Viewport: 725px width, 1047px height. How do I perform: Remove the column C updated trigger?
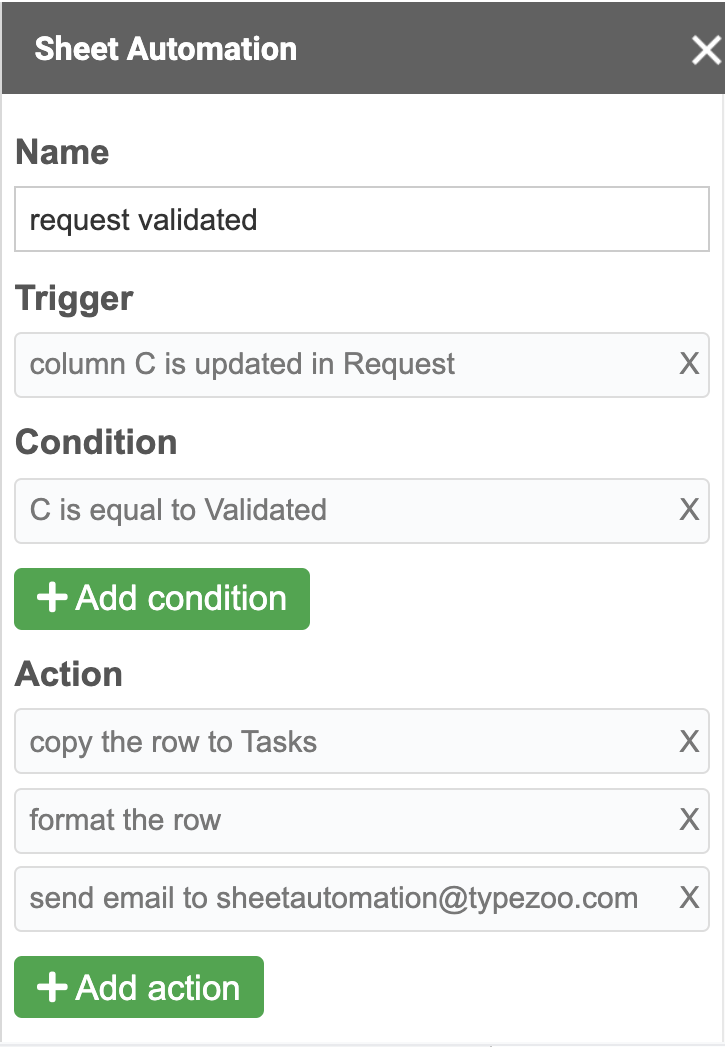[689, 364]
